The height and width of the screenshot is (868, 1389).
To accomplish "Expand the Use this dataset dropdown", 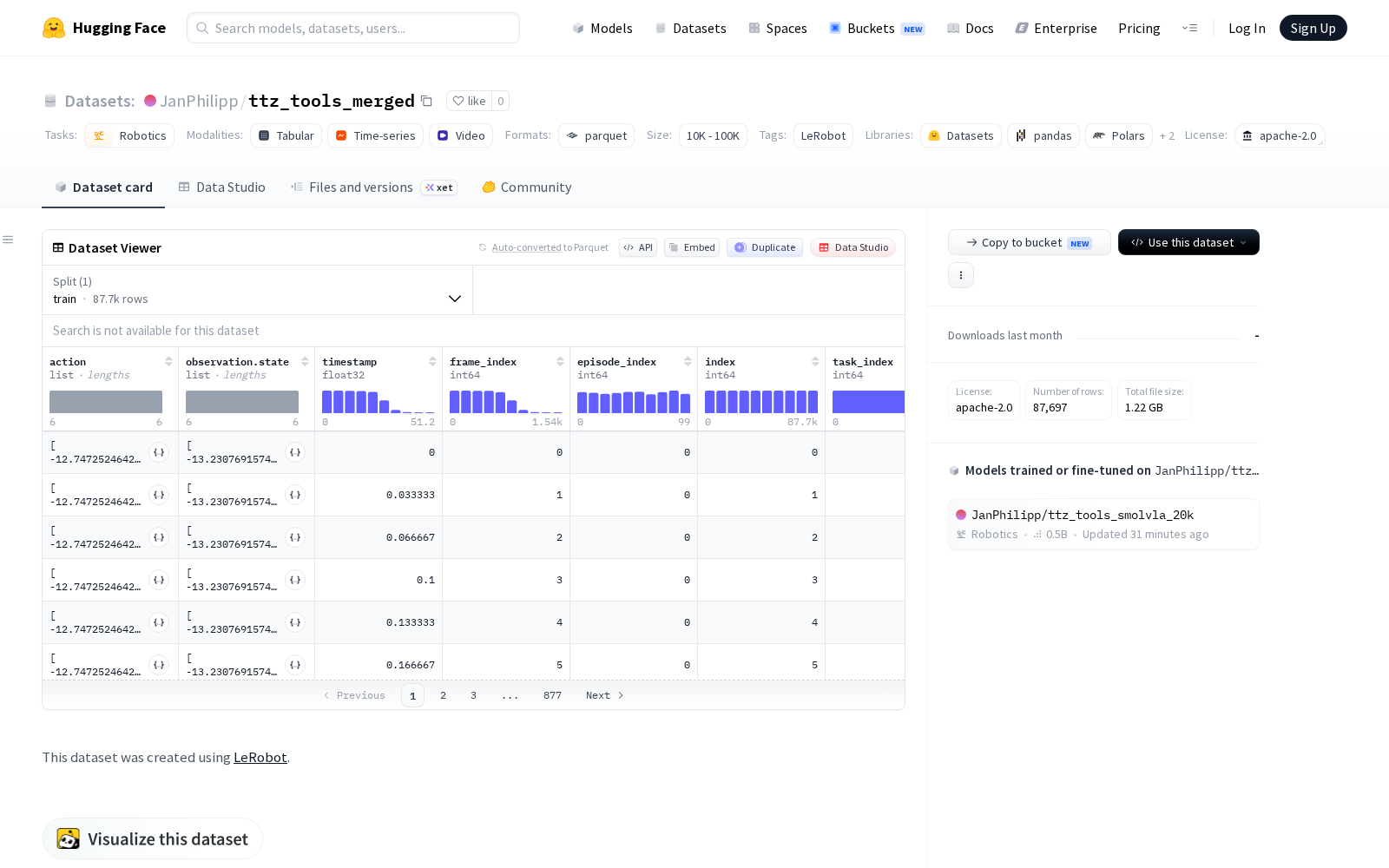I will (x=1188, y=242).
